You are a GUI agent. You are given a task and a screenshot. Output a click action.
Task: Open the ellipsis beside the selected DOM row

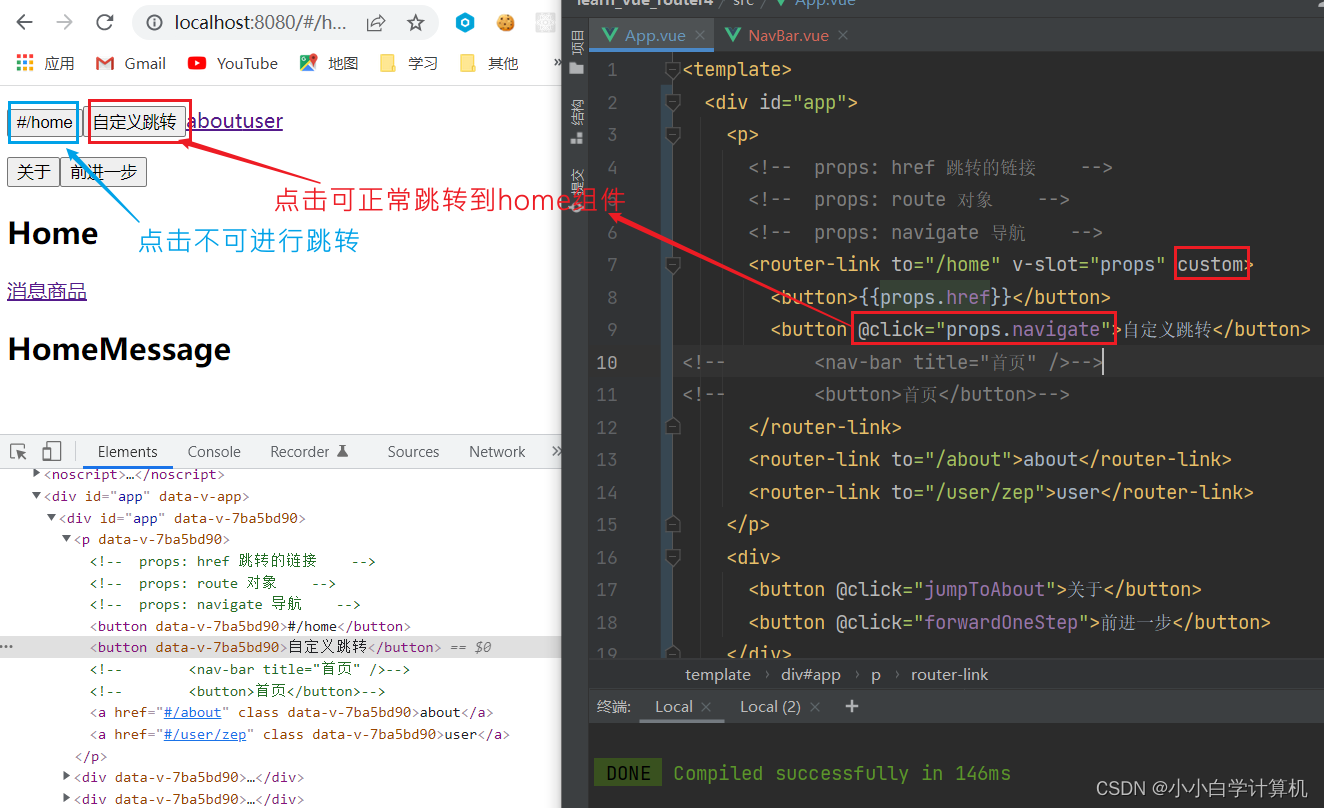(x=7, y=647)
